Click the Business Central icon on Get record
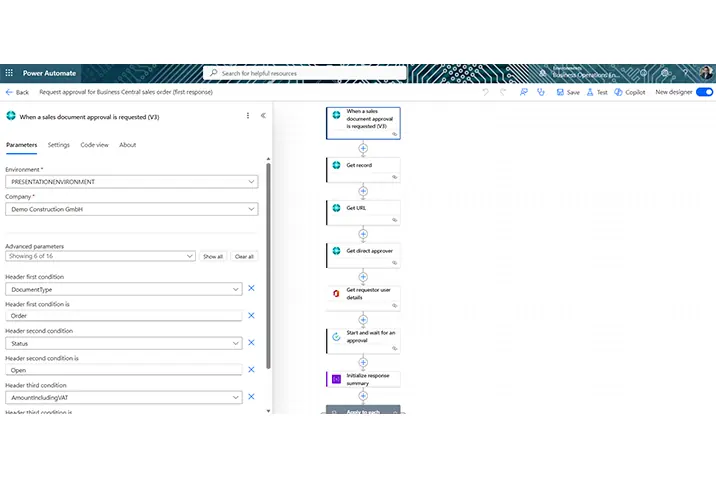 coord(337,165)
